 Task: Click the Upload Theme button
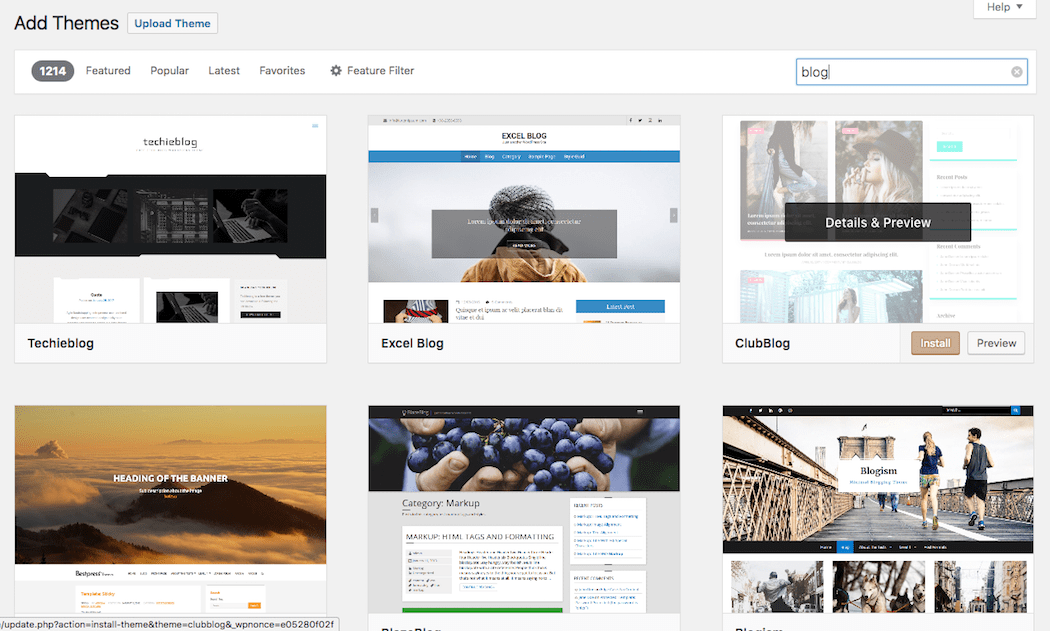tap(171, 22)
